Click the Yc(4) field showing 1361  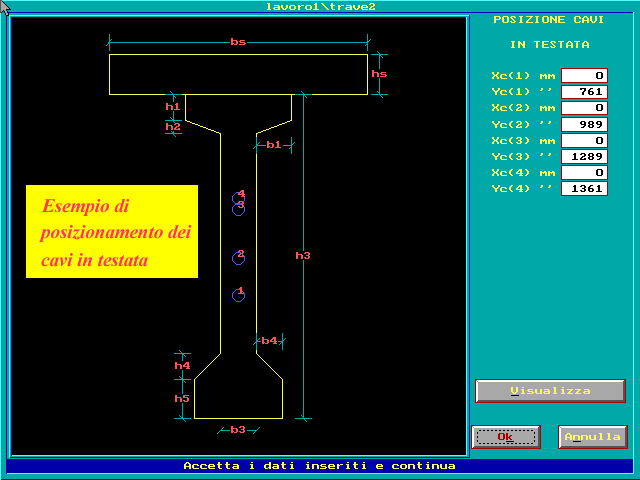pos(584,189)
